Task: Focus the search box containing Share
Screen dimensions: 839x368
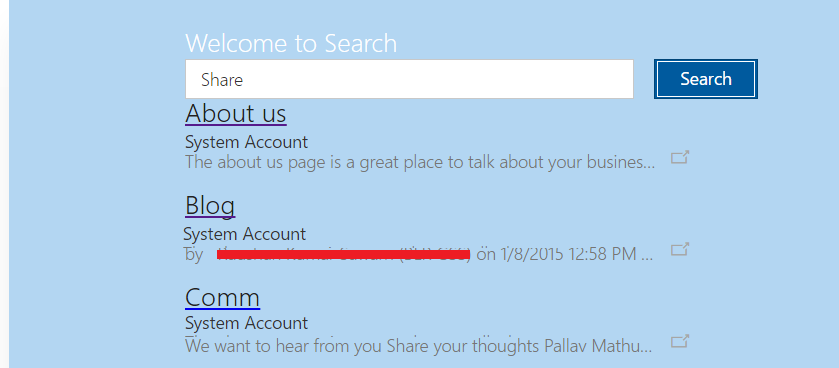Action: pos(409,79)
